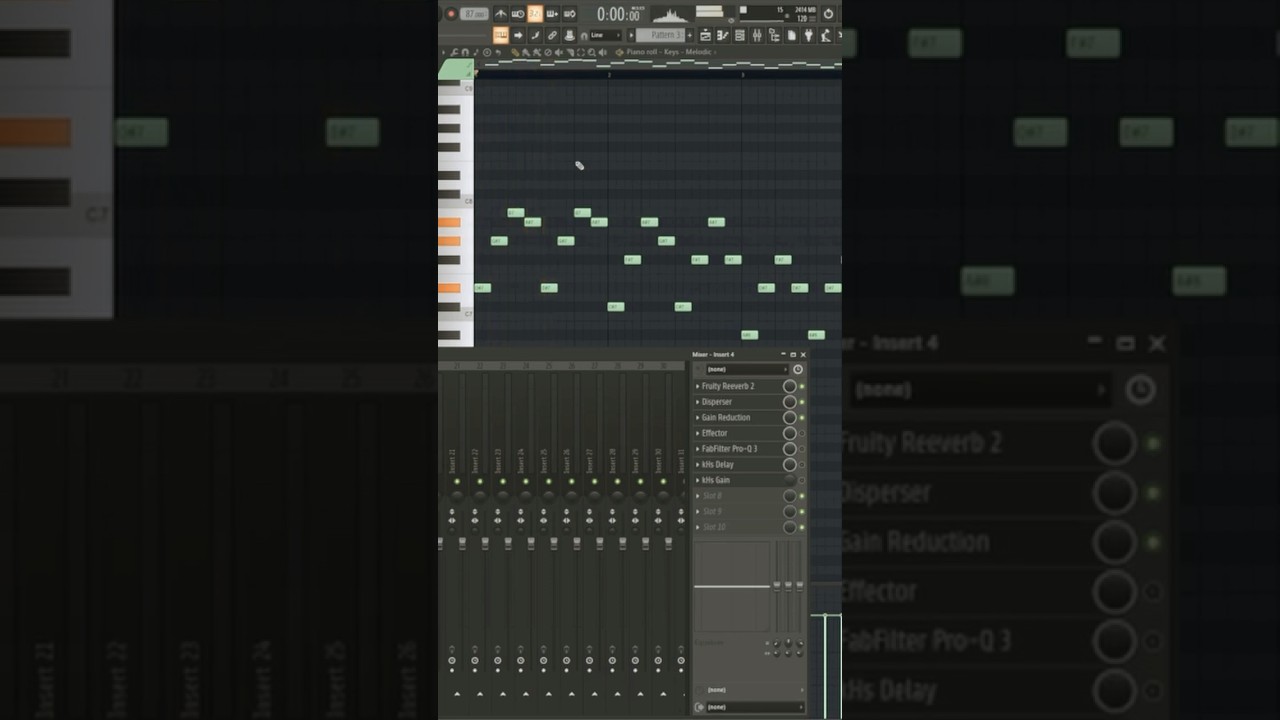Select the Playback speaker tool in the piano roll
This screenshot has height=720, width=1280.
pos(602,52)
